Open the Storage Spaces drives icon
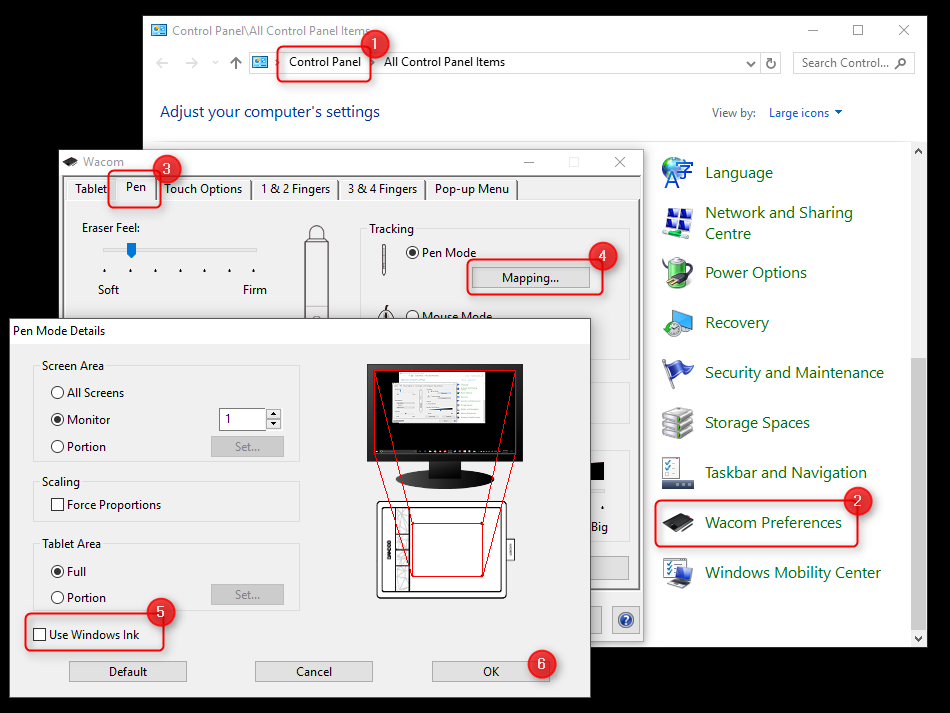The height and width of the screenshot is (713, 950). [677, 423]
